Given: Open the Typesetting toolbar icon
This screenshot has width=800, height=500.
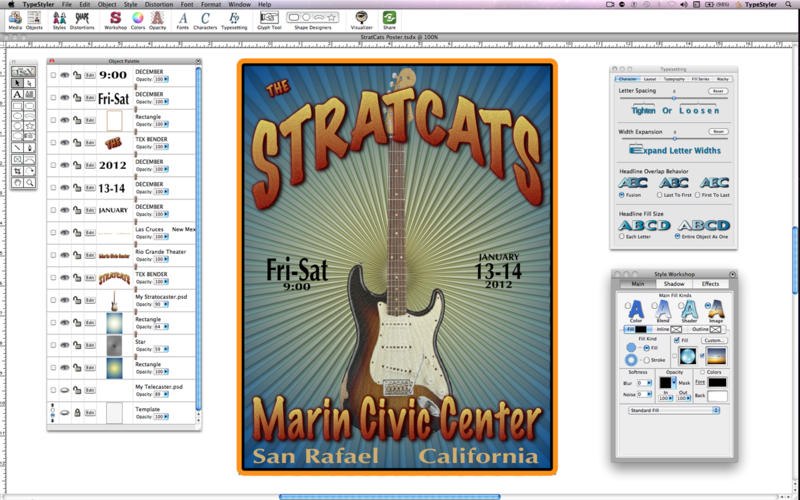Looking at the screenshot, I should coord(234,18).
